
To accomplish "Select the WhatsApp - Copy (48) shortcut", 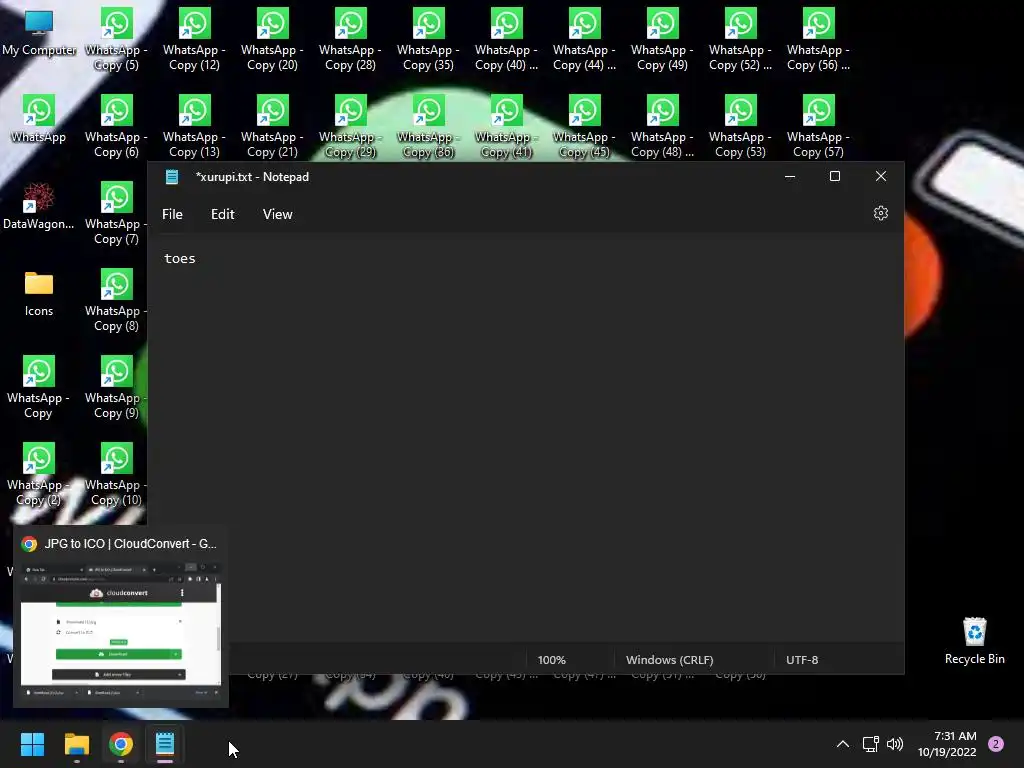I will pyautogui.click(x=662, y=126).
